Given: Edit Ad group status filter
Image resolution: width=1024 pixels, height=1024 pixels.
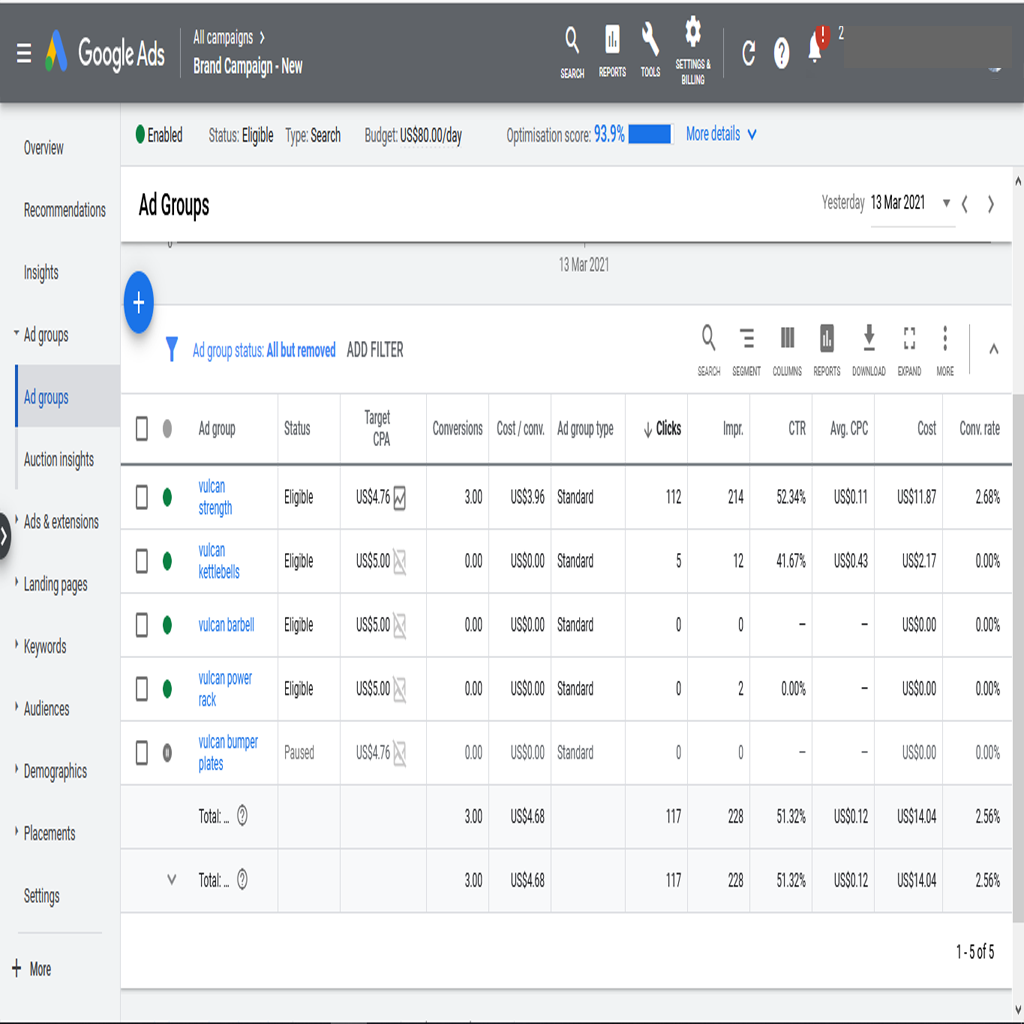Looking at the screenshot, I should click(x=264, y=350).
